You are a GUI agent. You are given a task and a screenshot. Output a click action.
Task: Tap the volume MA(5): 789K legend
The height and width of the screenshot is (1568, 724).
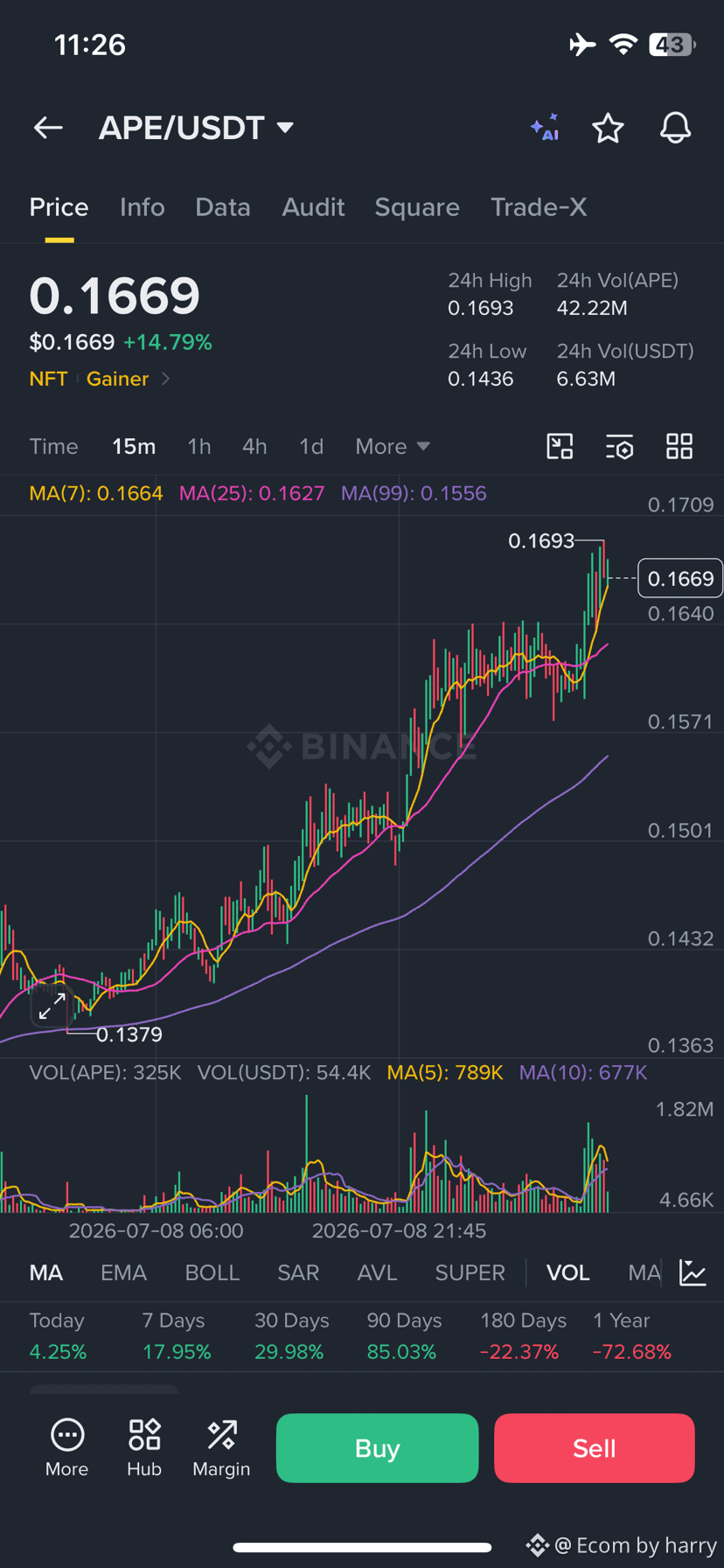click(x=445, y=1072)
